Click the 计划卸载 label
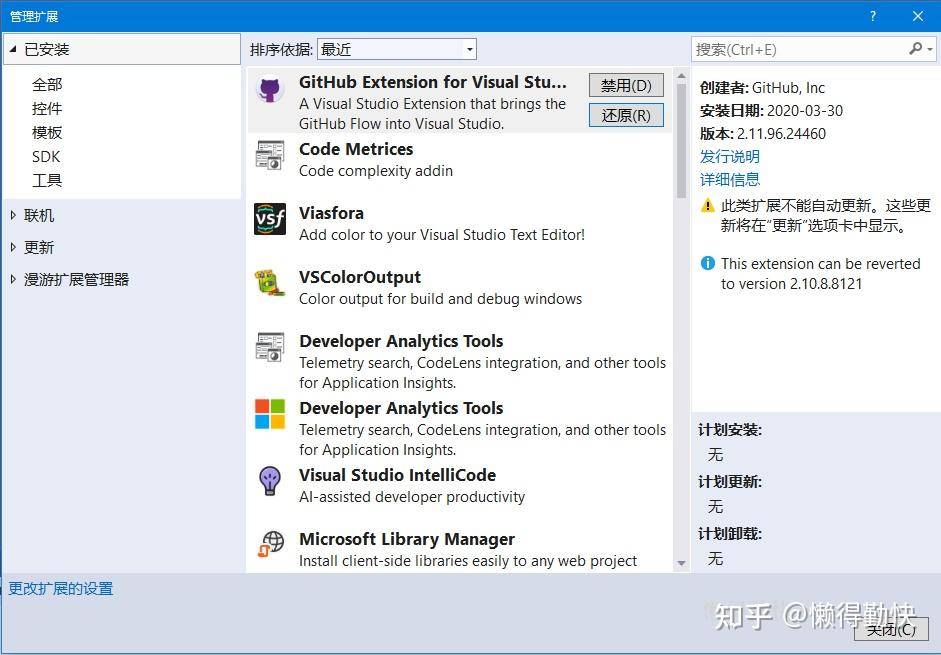This screenshot has width=941, height=655. (x=730, y=534)
